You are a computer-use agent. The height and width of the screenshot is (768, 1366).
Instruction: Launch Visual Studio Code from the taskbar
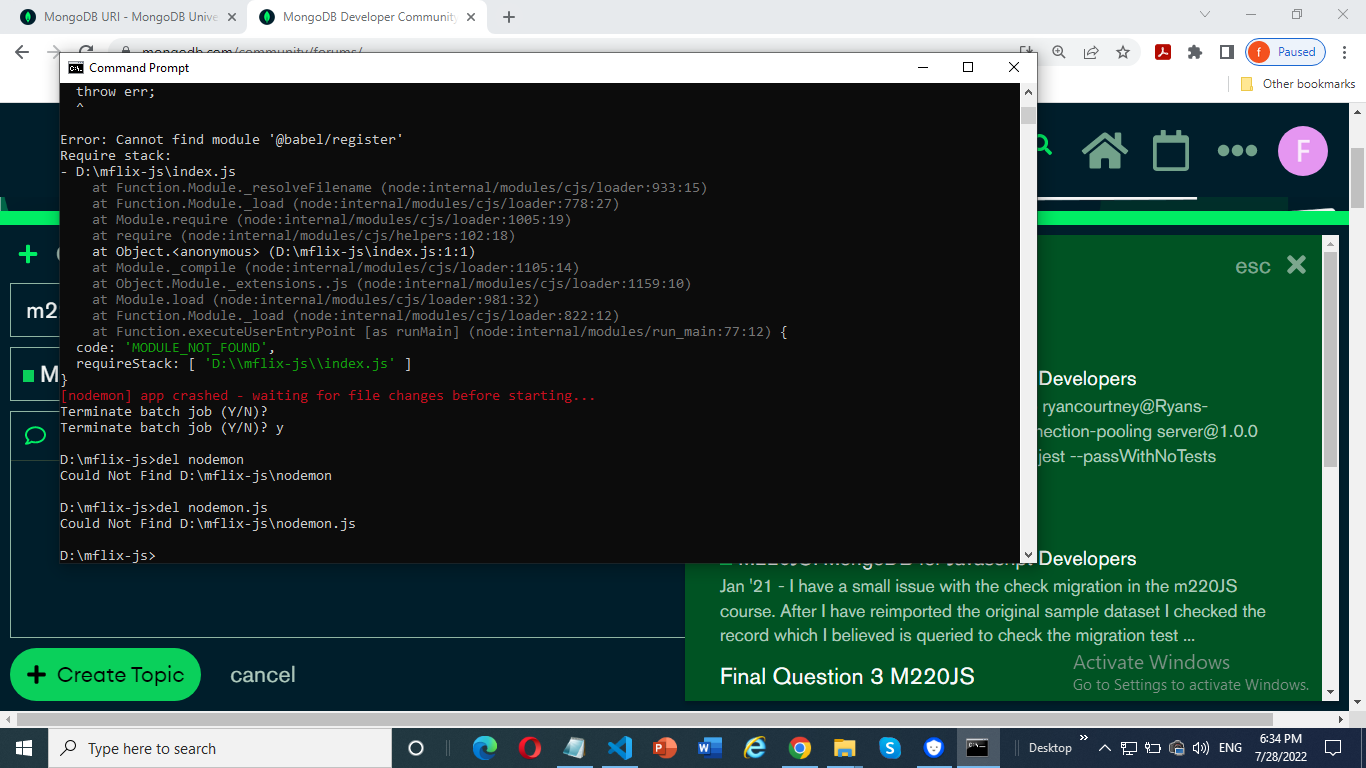tap(619, 747)
